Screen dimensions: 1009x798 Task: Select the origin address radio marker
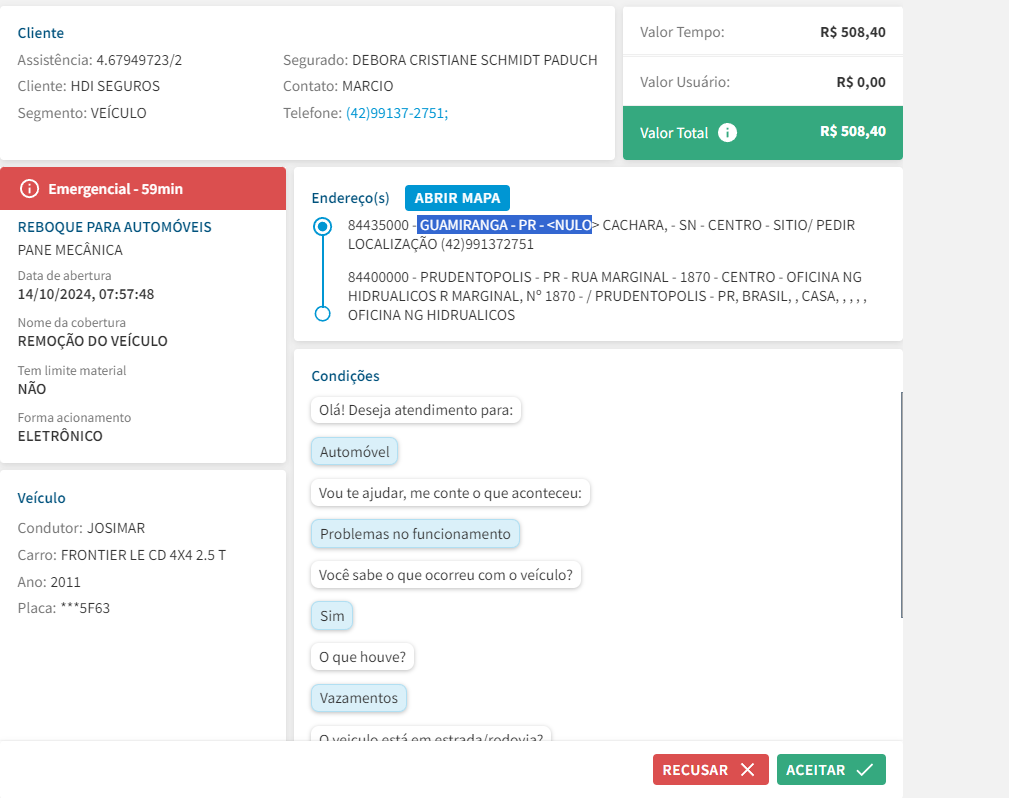[322, 226]
